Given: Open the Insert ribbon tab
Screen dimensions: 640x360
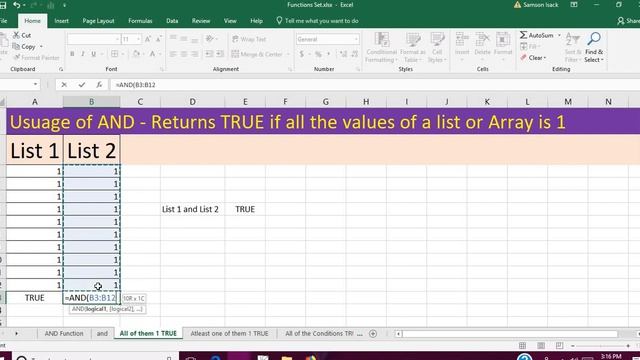Looking at the screenshot, I should [61, 21].
